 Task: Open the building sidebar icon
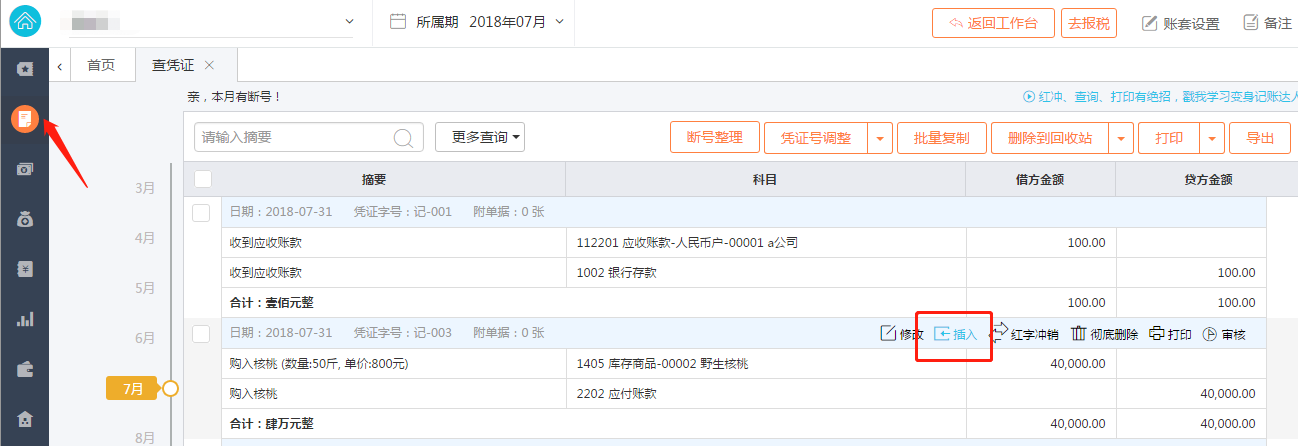pos(25,419)
